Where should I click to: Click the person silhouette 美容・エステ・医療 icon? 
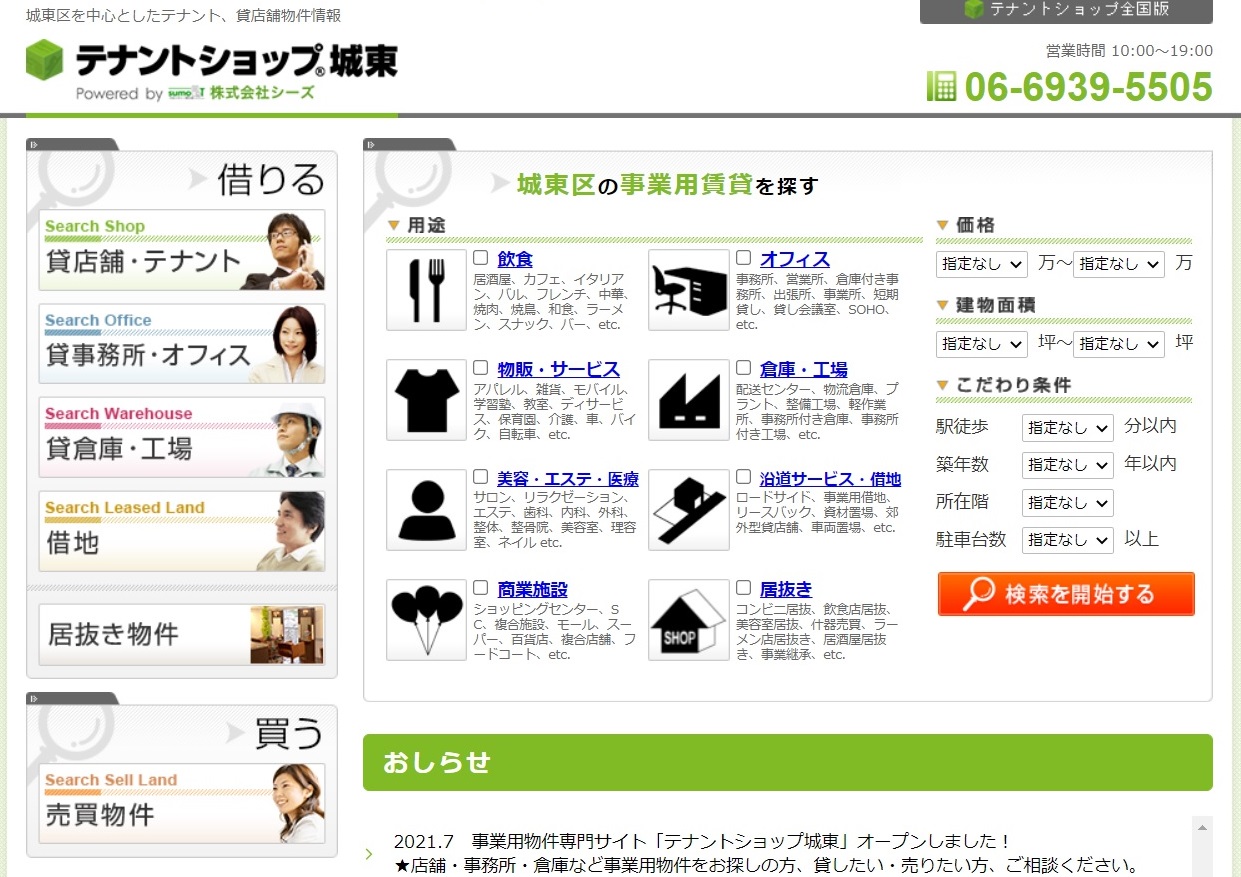[426, 510]
